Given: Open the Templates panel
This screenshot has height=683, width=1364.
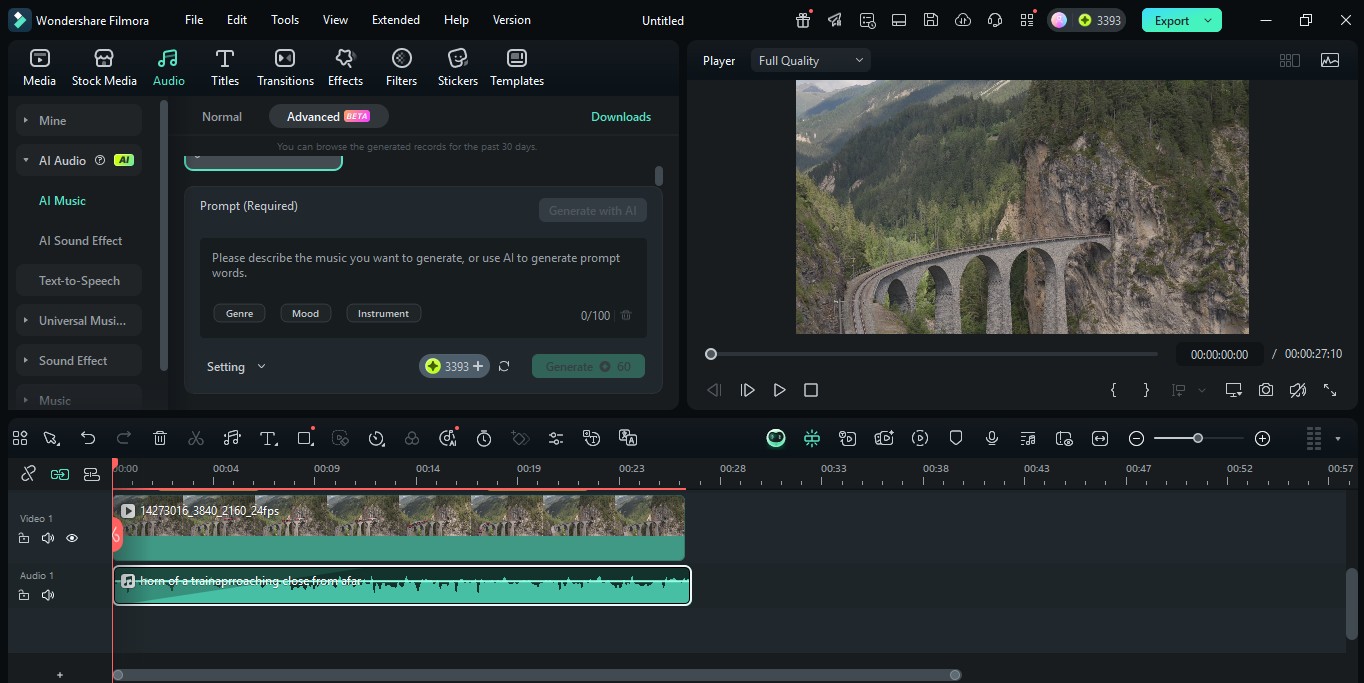Looking at the screenshot, I should click(x=517, y=67).
